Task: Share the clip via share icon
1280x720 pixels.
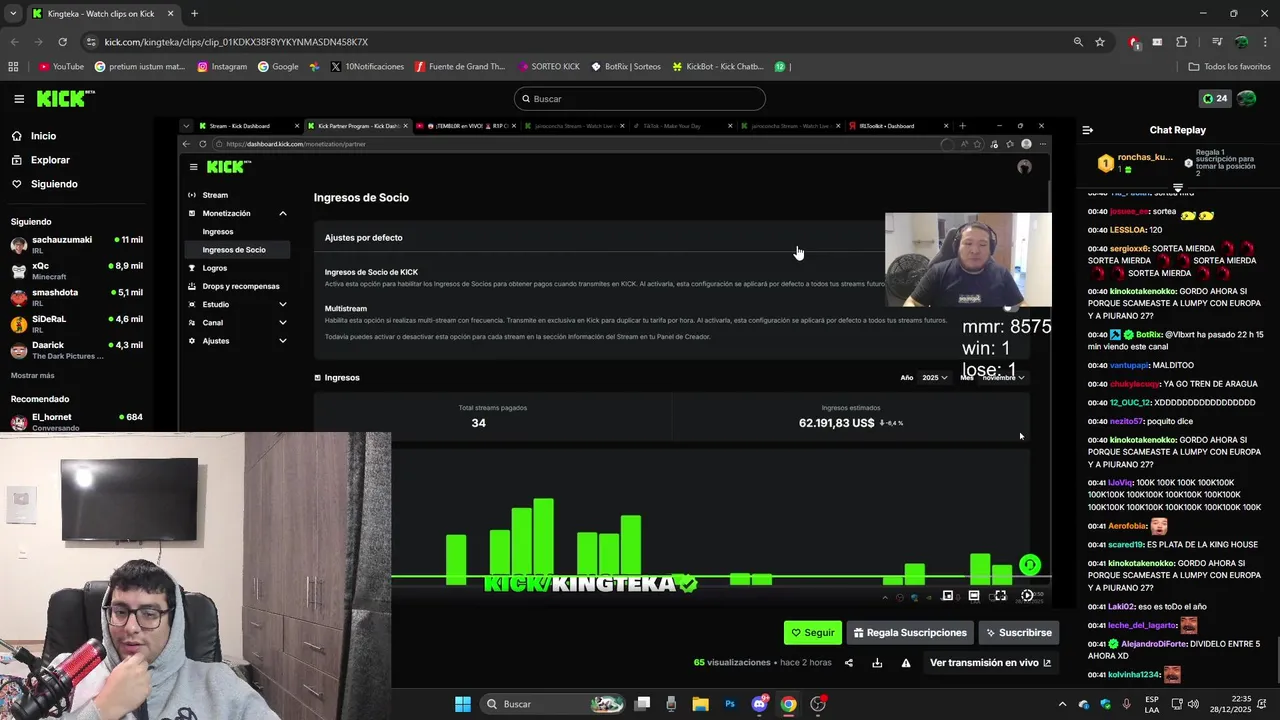Action: 849,663
